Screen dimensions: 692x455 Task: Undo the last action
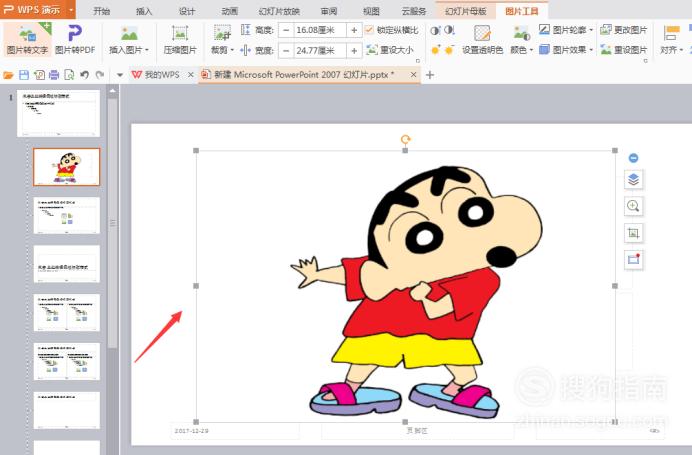84,75
